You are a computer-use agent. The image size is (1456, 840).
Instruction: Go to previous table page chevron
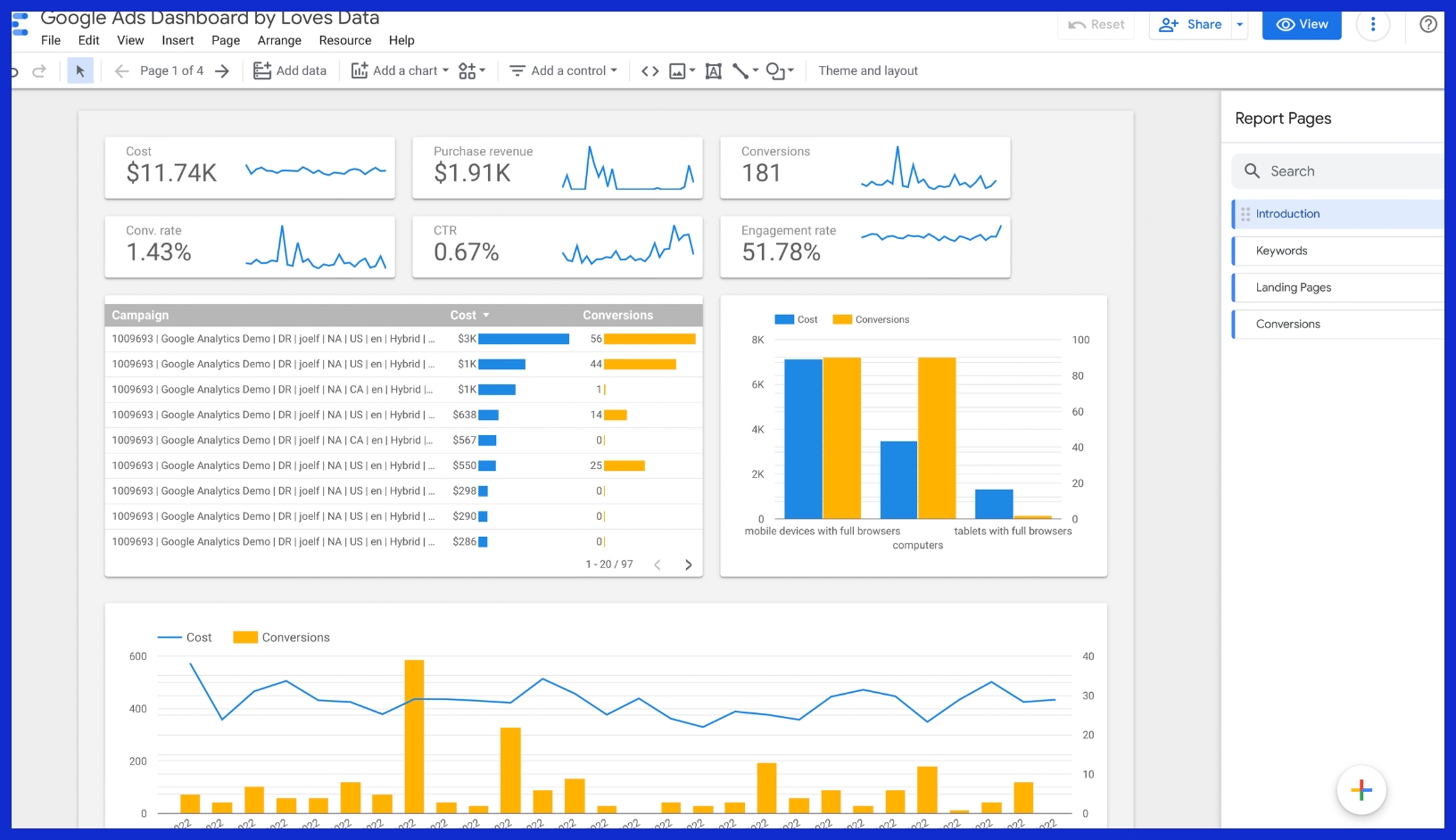coord(658,564)
